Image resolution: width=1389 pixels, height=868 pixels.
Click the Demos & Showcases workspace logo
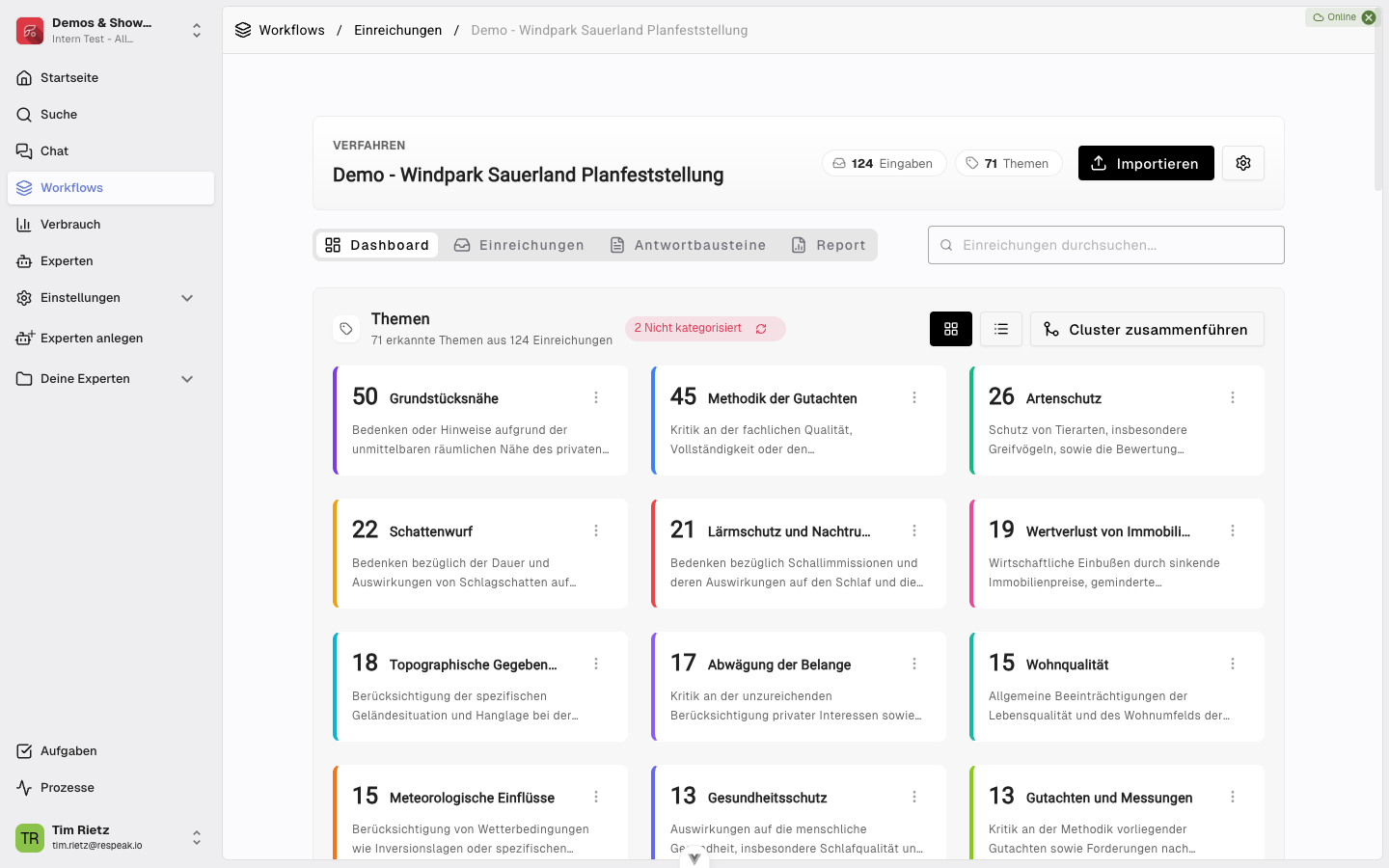(30, 31)
